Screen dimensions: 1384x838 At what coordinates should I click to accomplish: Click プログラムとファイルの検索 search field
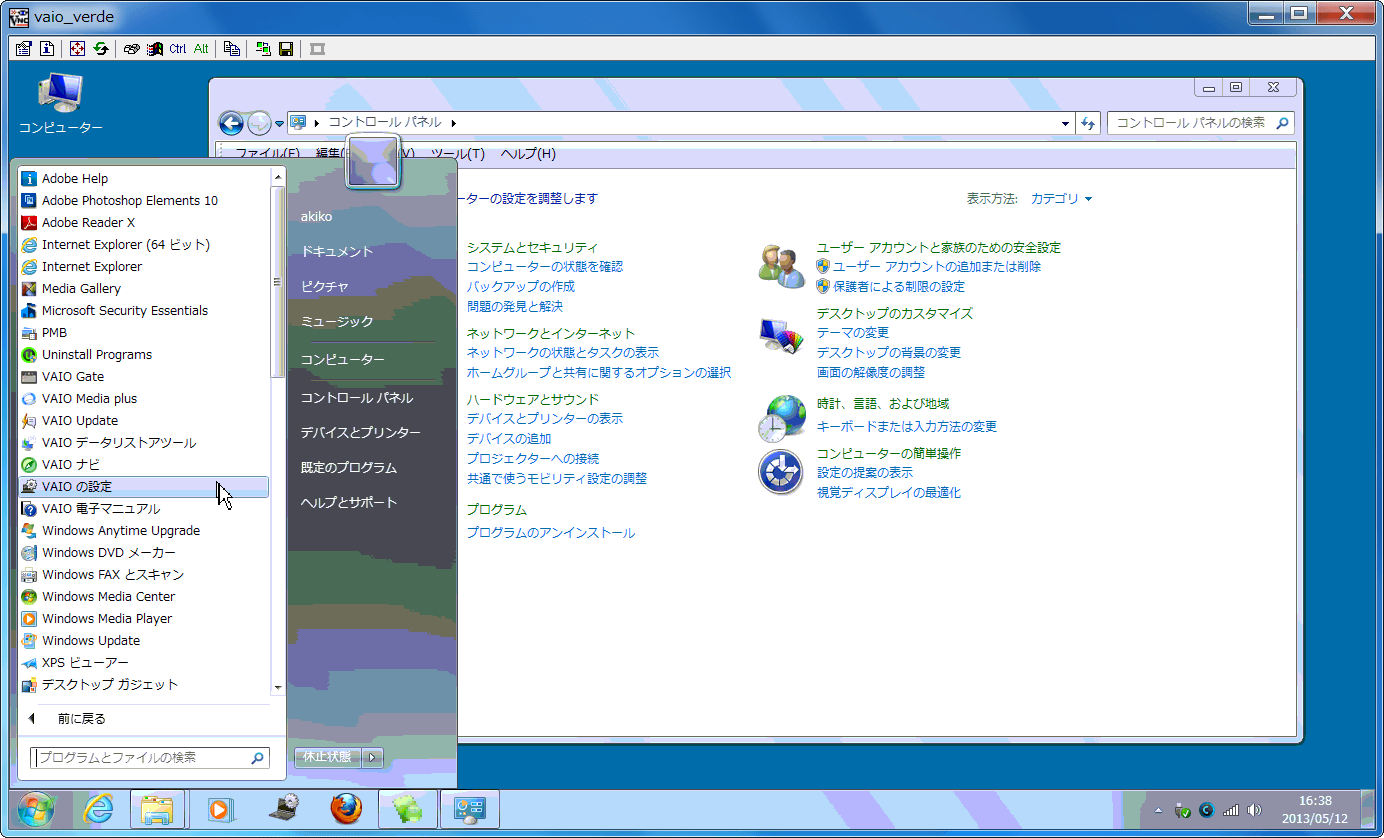point(150,758)
